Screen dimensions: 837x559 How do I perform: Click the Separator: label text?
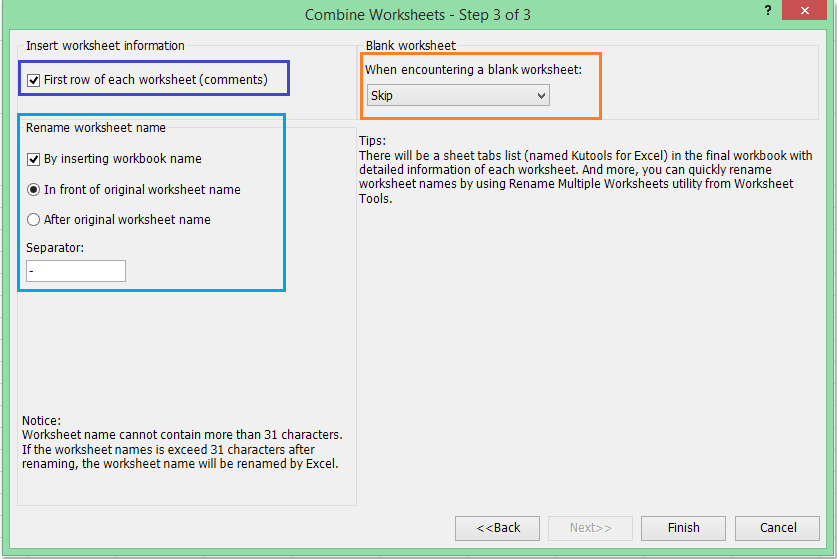pos(55,247)
